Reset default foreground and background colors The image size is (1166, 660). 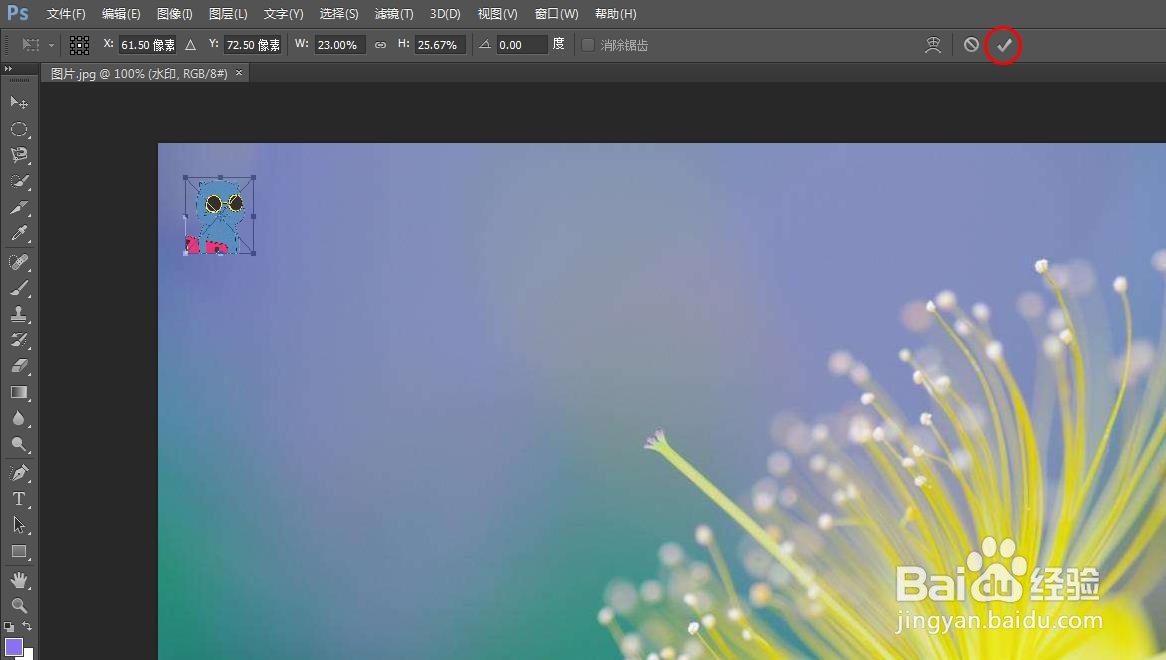point(8,627)
